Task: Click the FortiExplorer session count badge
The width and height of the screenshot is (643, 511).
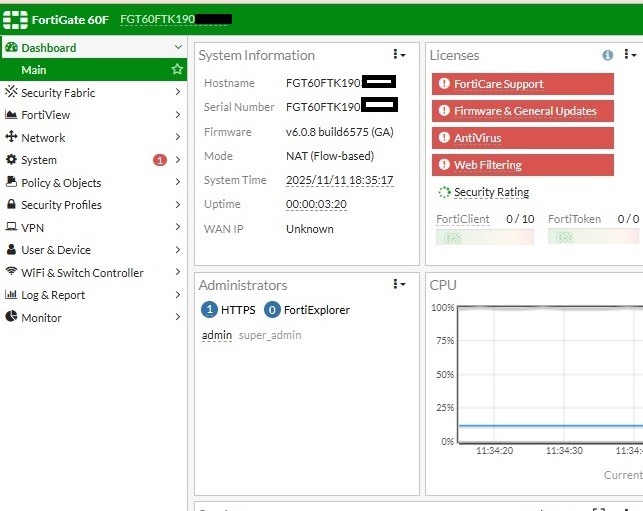Action: click(x=272, y=310)
